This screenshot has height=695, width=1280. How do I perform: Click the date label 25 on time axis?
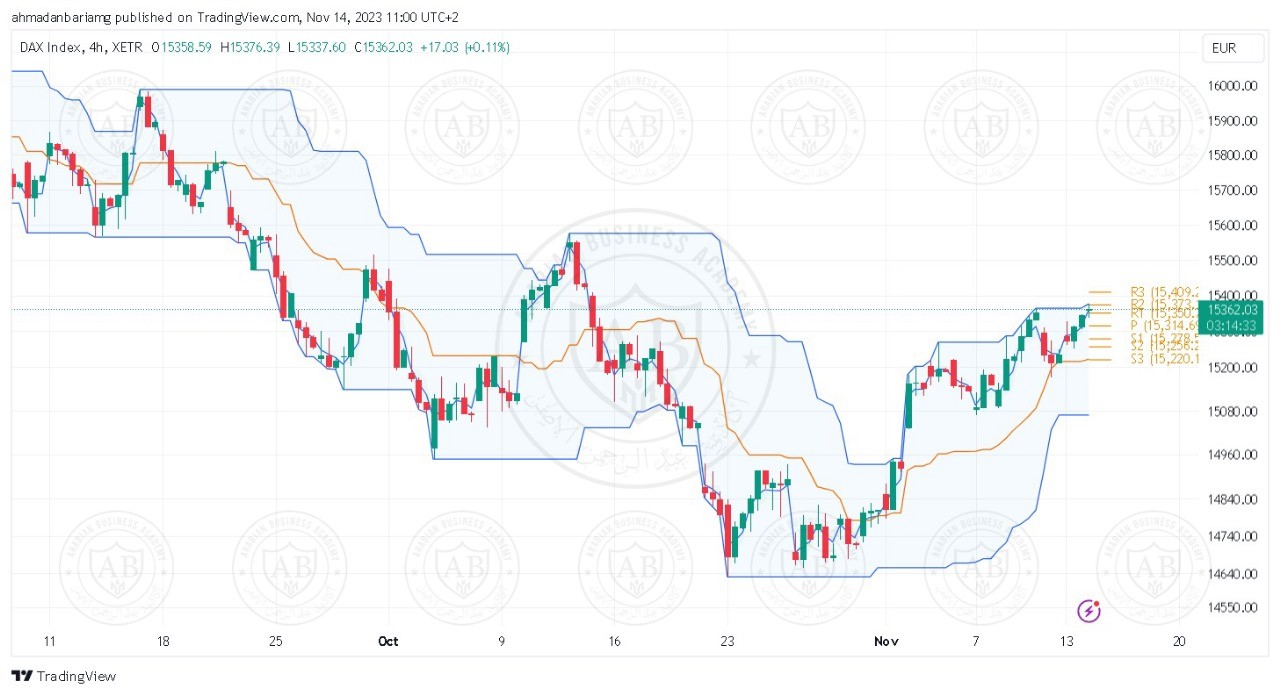pyautogui.click(x=277, y=641)
